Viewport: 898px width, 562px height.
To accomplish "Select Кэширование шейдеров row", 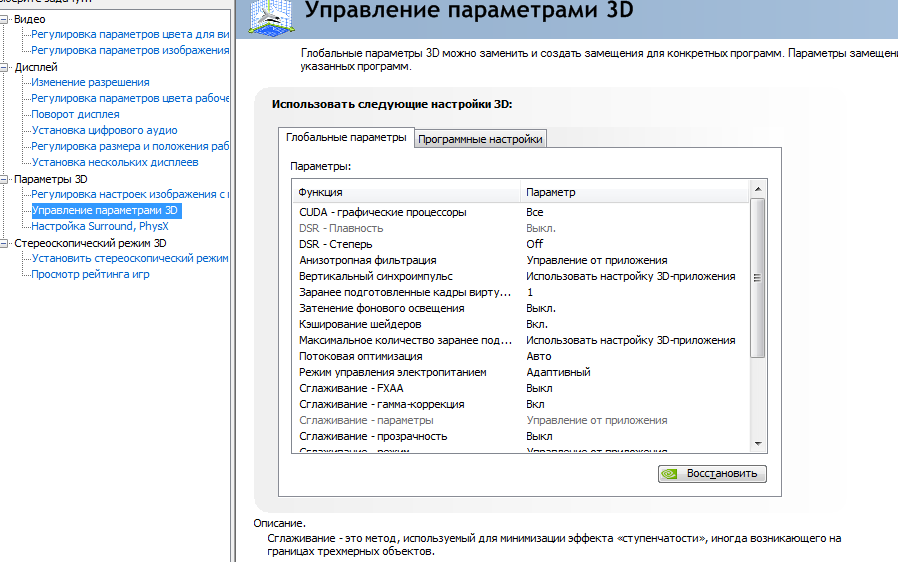I will (521, 325).
